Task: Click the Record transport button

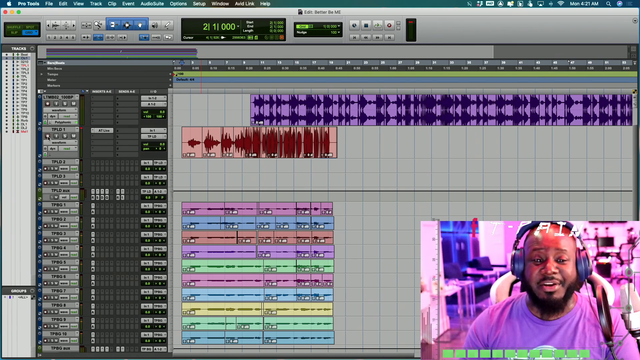Action: tap(389, 25)
